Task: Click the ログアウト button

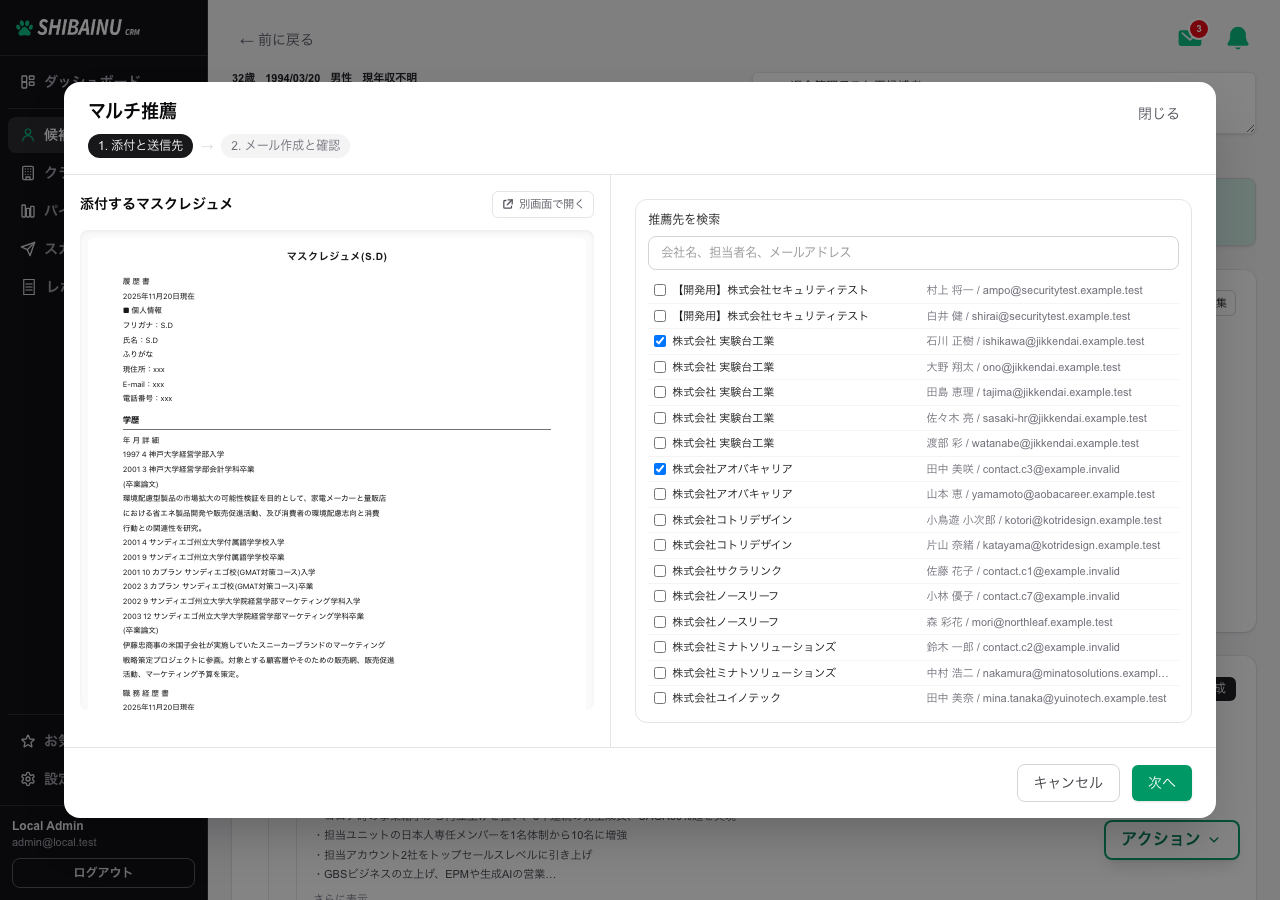Action: click(x=103, y=873)
